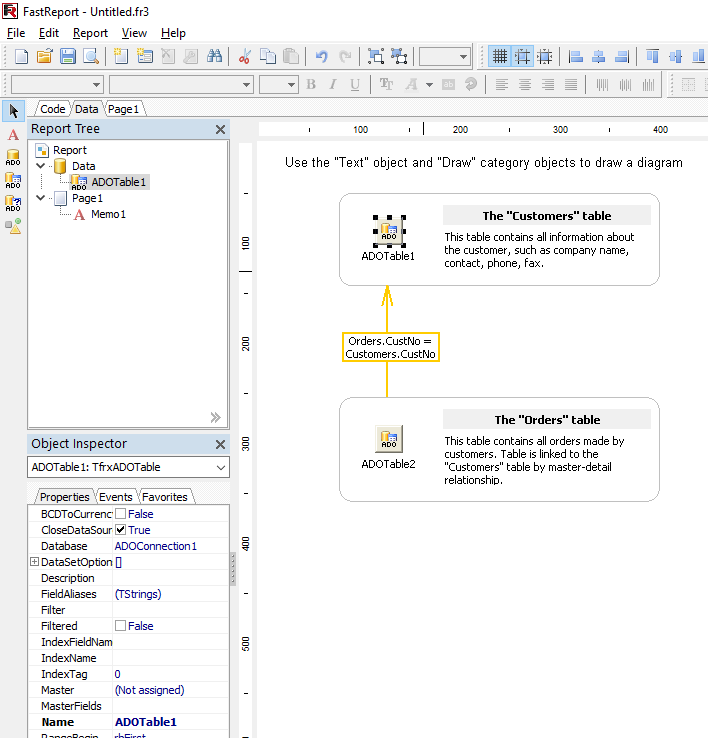The image size is (708, 738).
Task: Add a new dialog form icon
Action: (145, 56)
